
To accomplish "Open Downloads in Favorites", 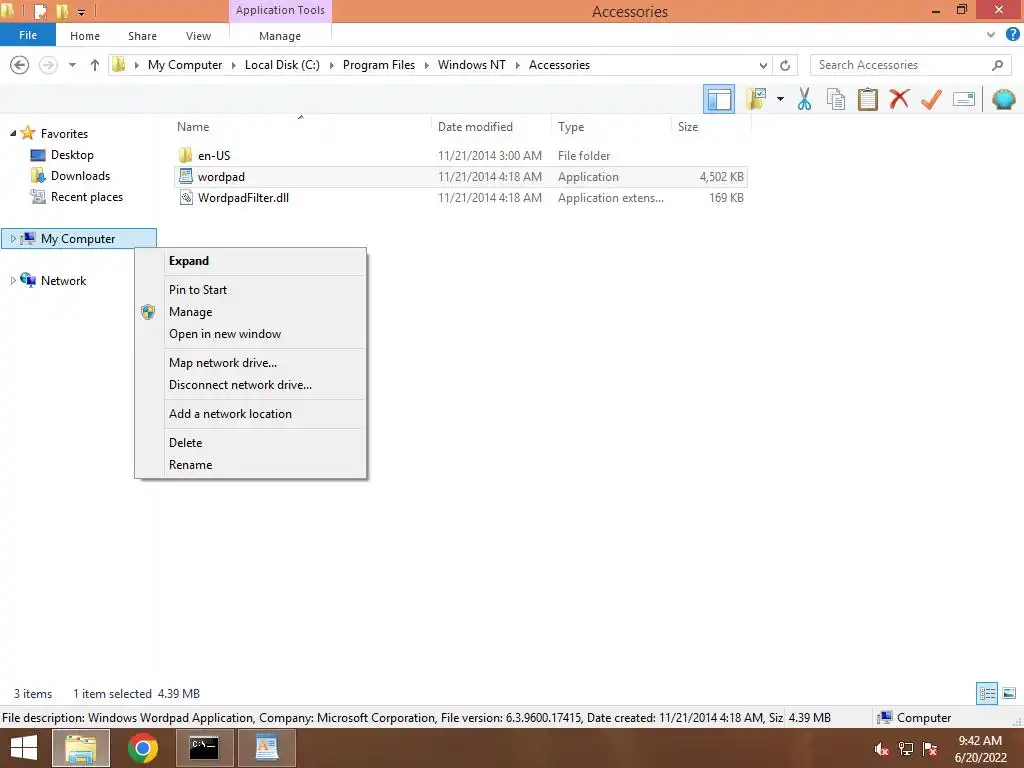I will tap(80, 176).
